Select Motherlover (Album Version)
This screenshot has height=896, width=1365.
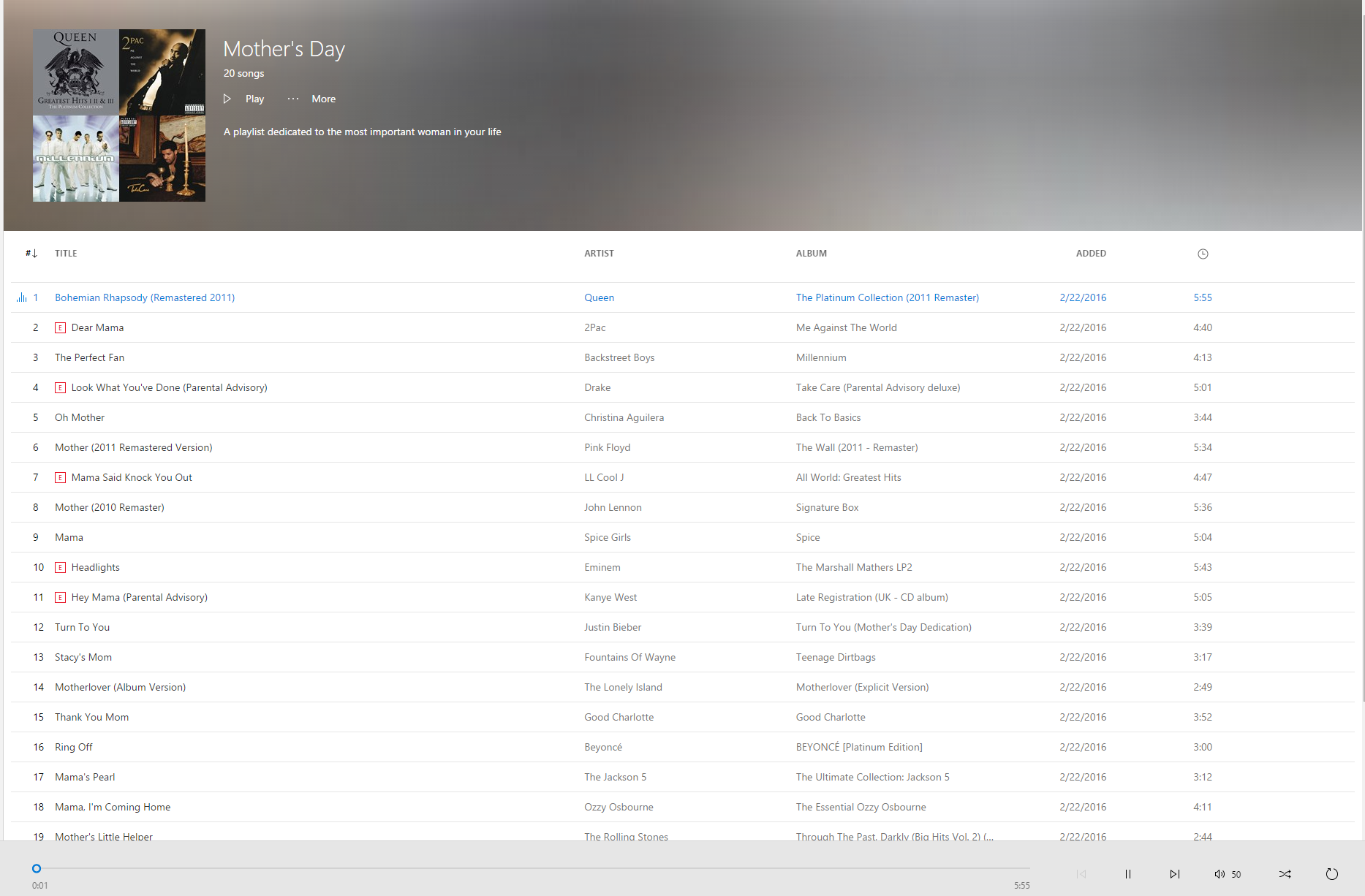tap(121, 687)
